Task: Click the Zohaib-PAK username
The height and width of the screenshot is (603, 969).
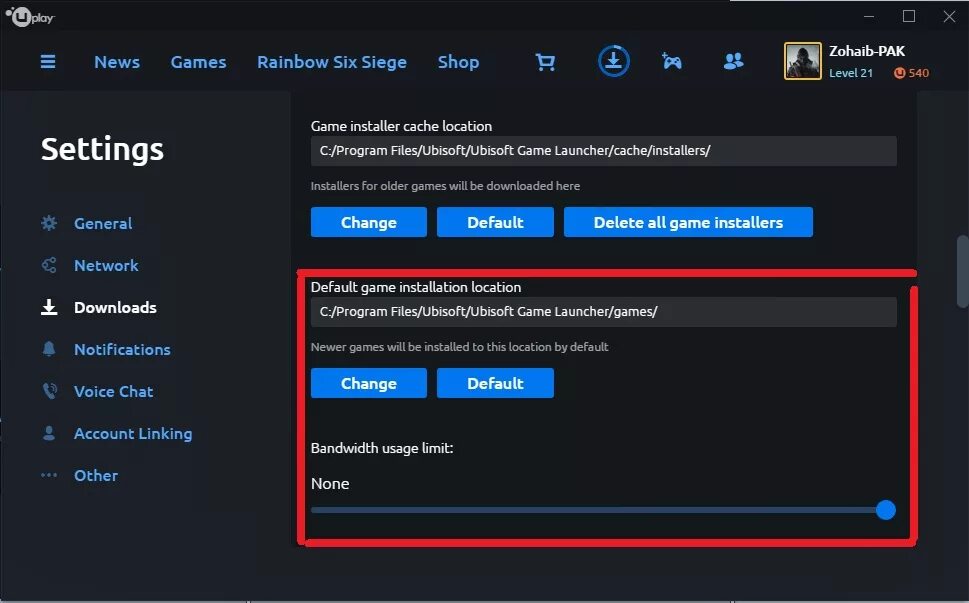Action: click(867, 51)
